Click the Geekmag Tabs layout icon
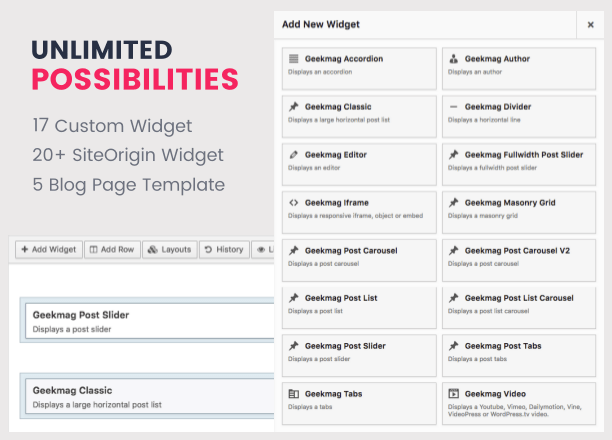The height and width of the screenshot is (440, 612). 294,394
